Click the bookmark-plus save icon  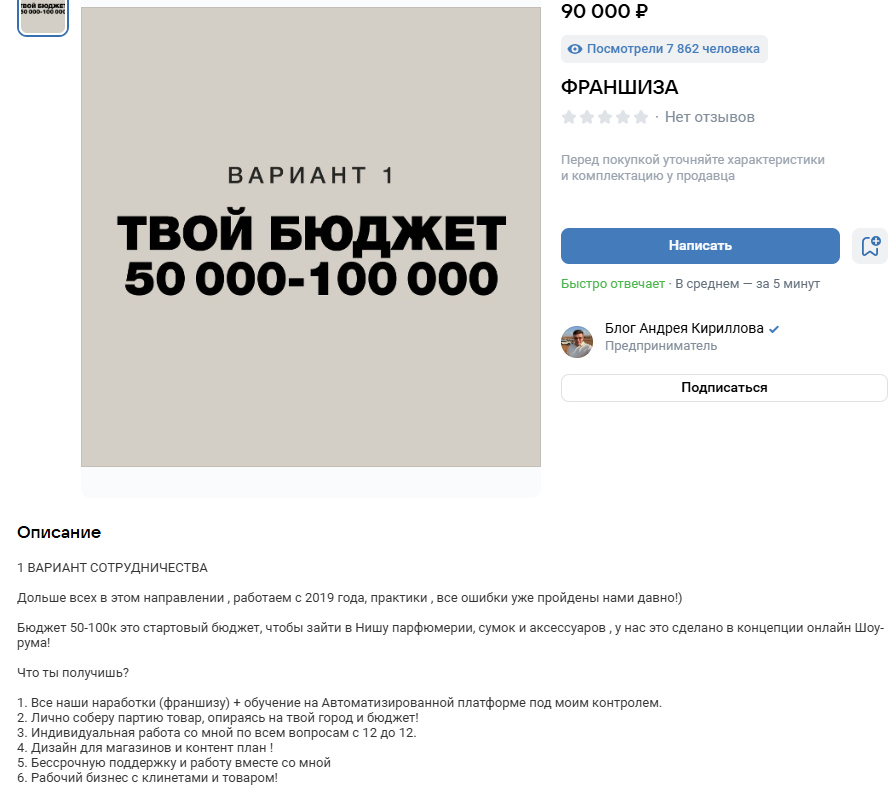[870, 246]
